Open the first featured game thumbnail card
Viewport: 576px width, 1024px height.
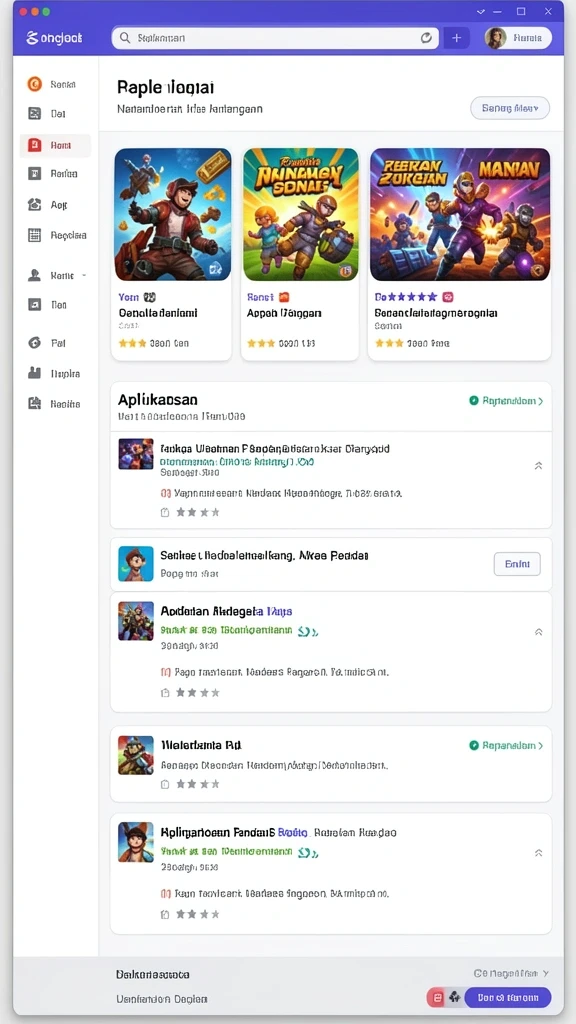(x=172, y=214)
